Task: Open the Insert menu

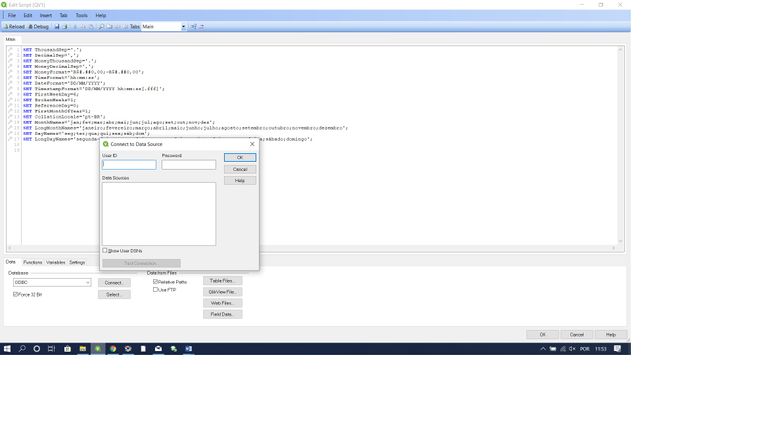Action: tap(45, 15)
